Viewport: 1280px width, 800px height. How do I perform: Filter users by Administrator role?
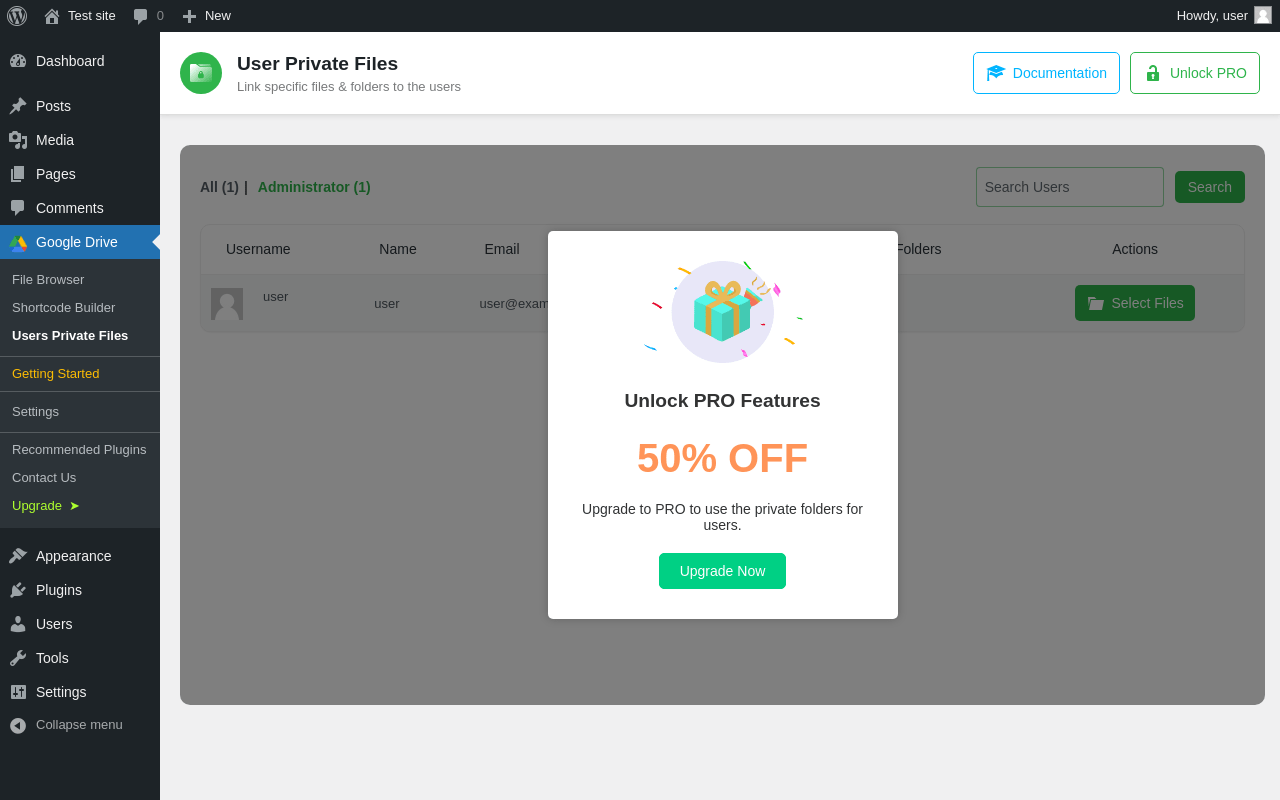pos(314,187)
